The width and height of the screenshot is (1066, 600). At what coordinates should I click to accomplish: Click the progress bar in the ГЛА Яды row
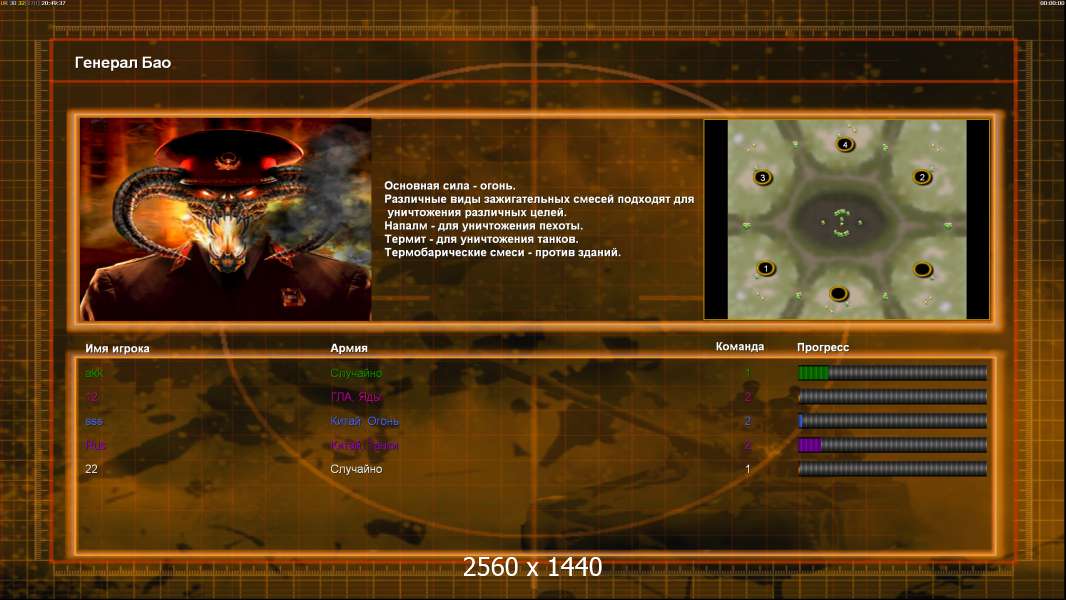[892, 397]
